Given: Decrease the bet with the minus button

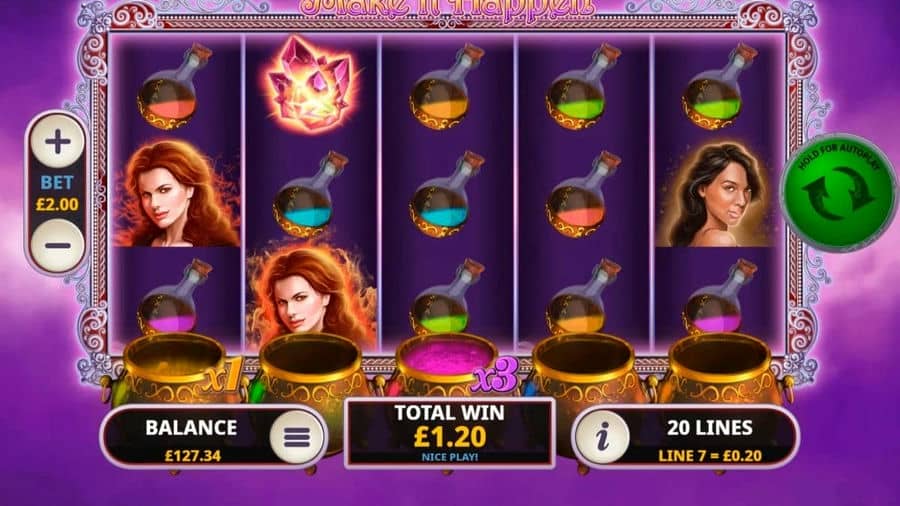Looking at the screenshot, I should click(x=57, y=246).
